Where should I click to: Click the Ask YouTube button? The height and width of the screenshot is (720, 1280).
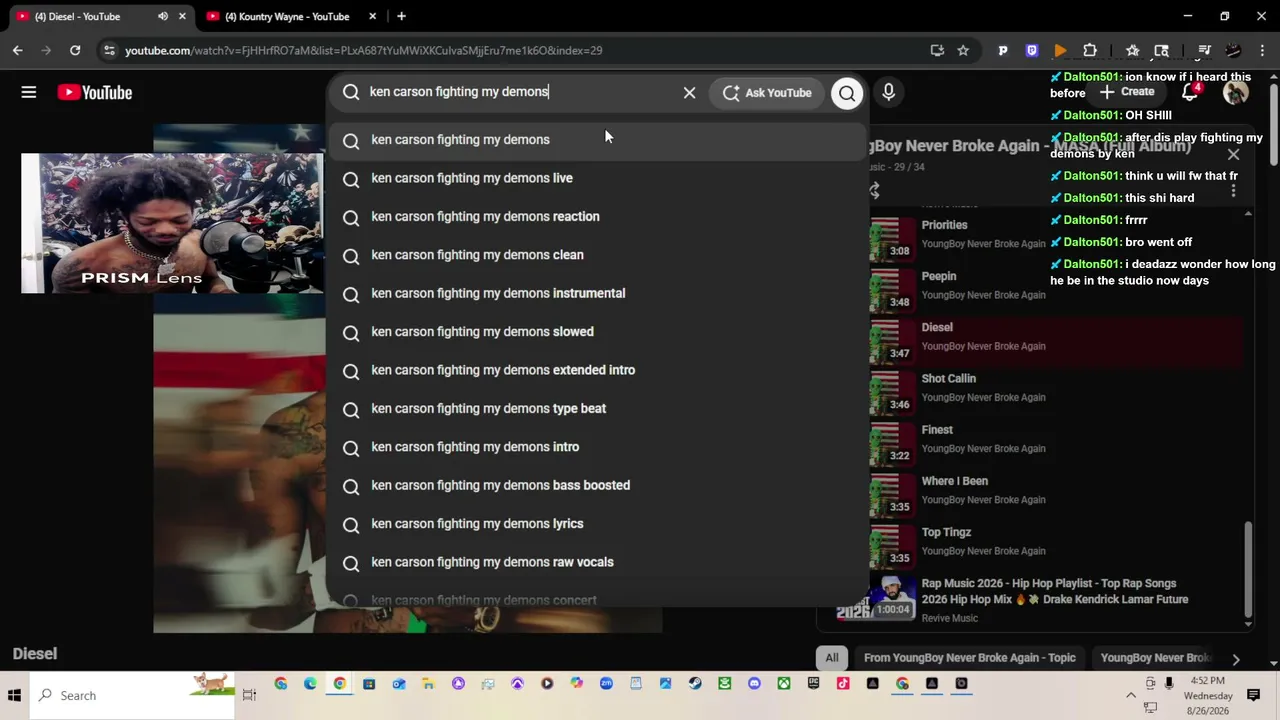pos(767,93)
